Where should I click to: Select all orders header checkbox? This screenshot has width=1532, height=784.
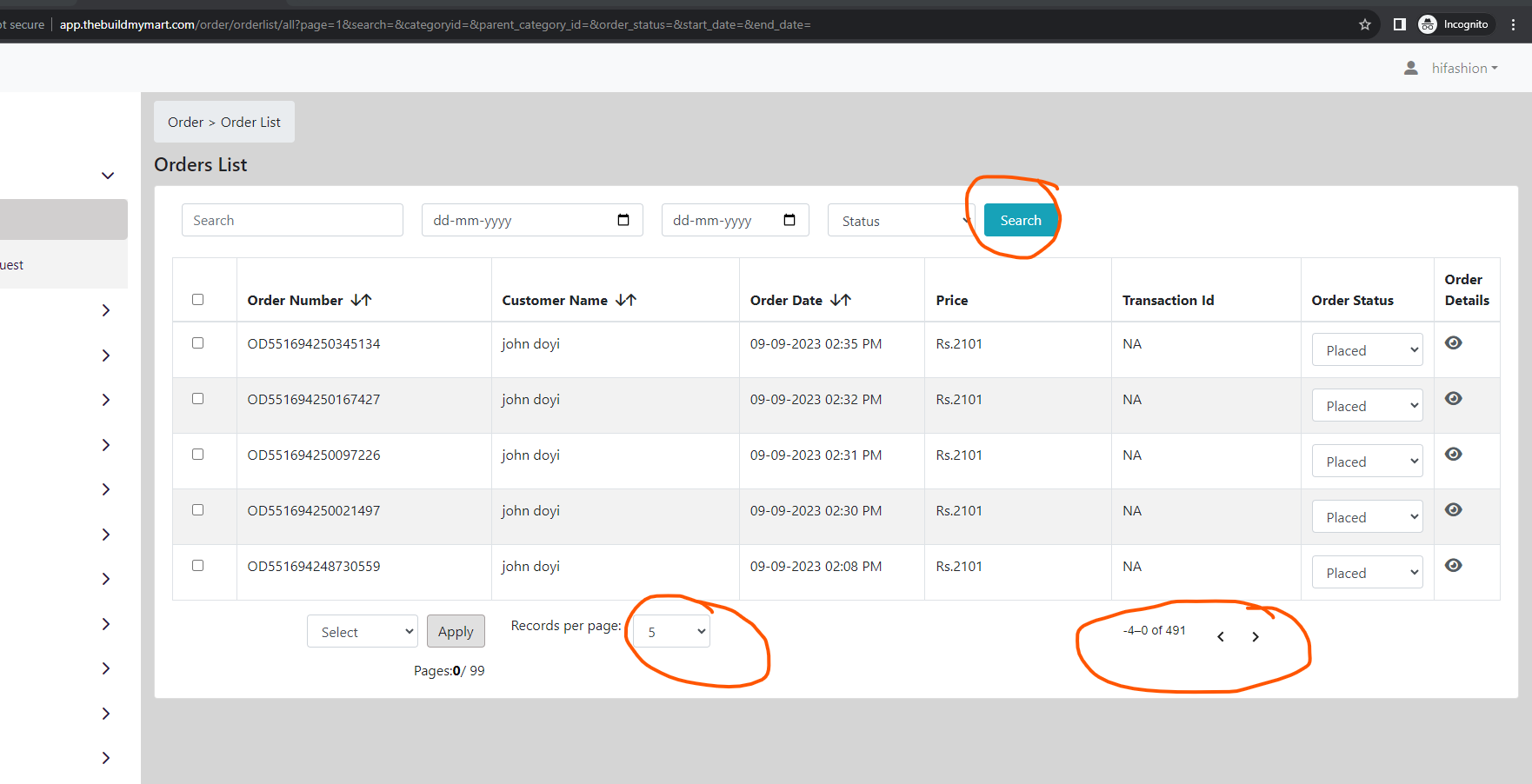tap(198, 300)
